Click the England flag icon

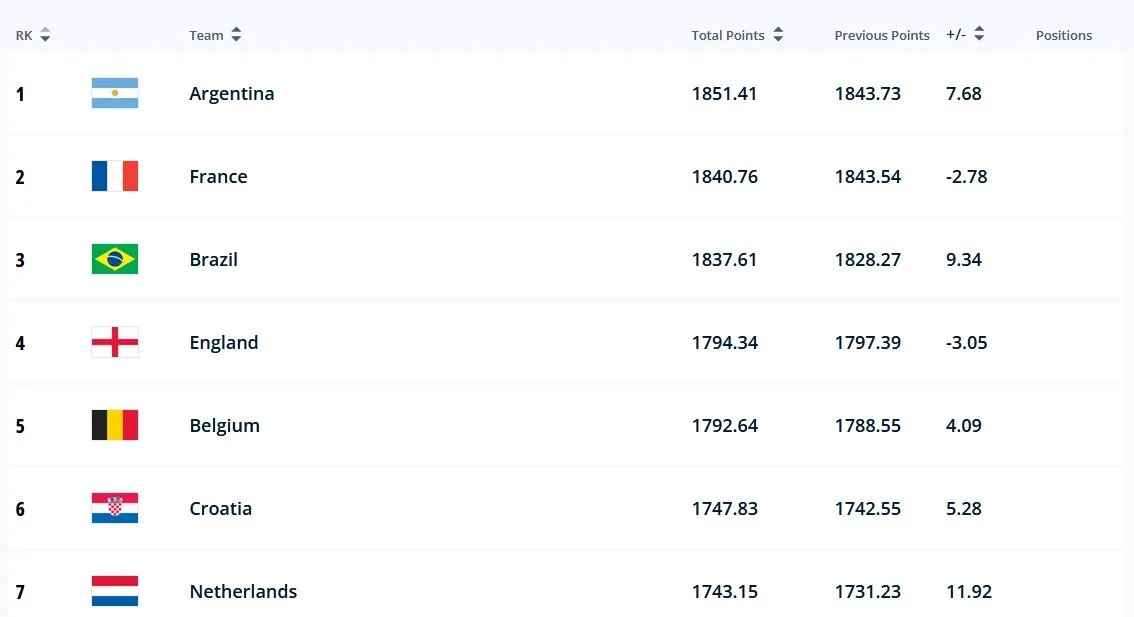click(x=115, y=342)
